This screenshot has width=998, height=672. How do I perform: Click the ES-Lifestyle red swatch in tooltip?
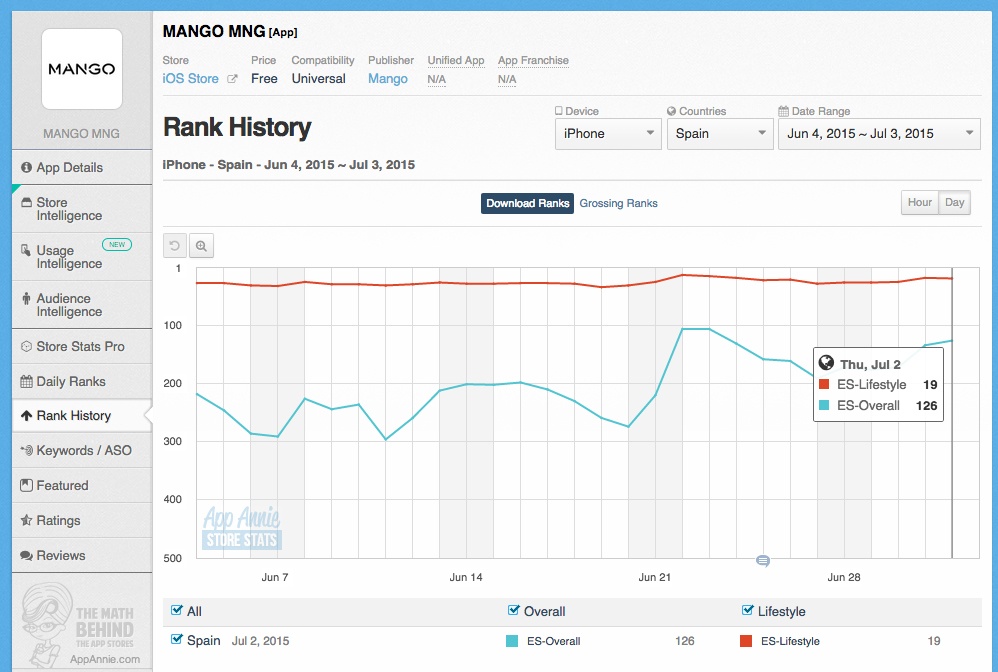[824, 384]
